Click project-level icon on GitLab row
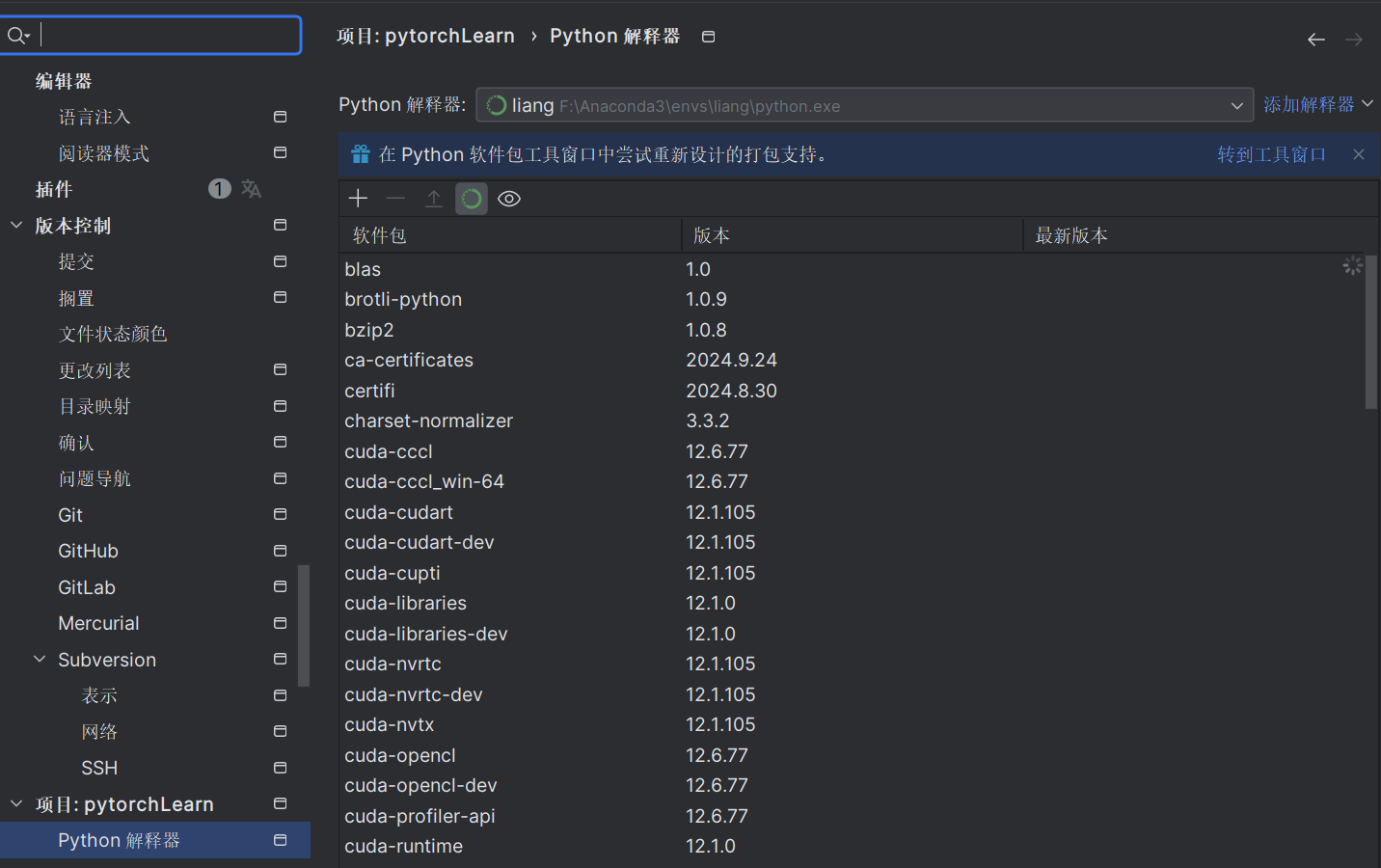1381x868 pixels. point(280,586)
